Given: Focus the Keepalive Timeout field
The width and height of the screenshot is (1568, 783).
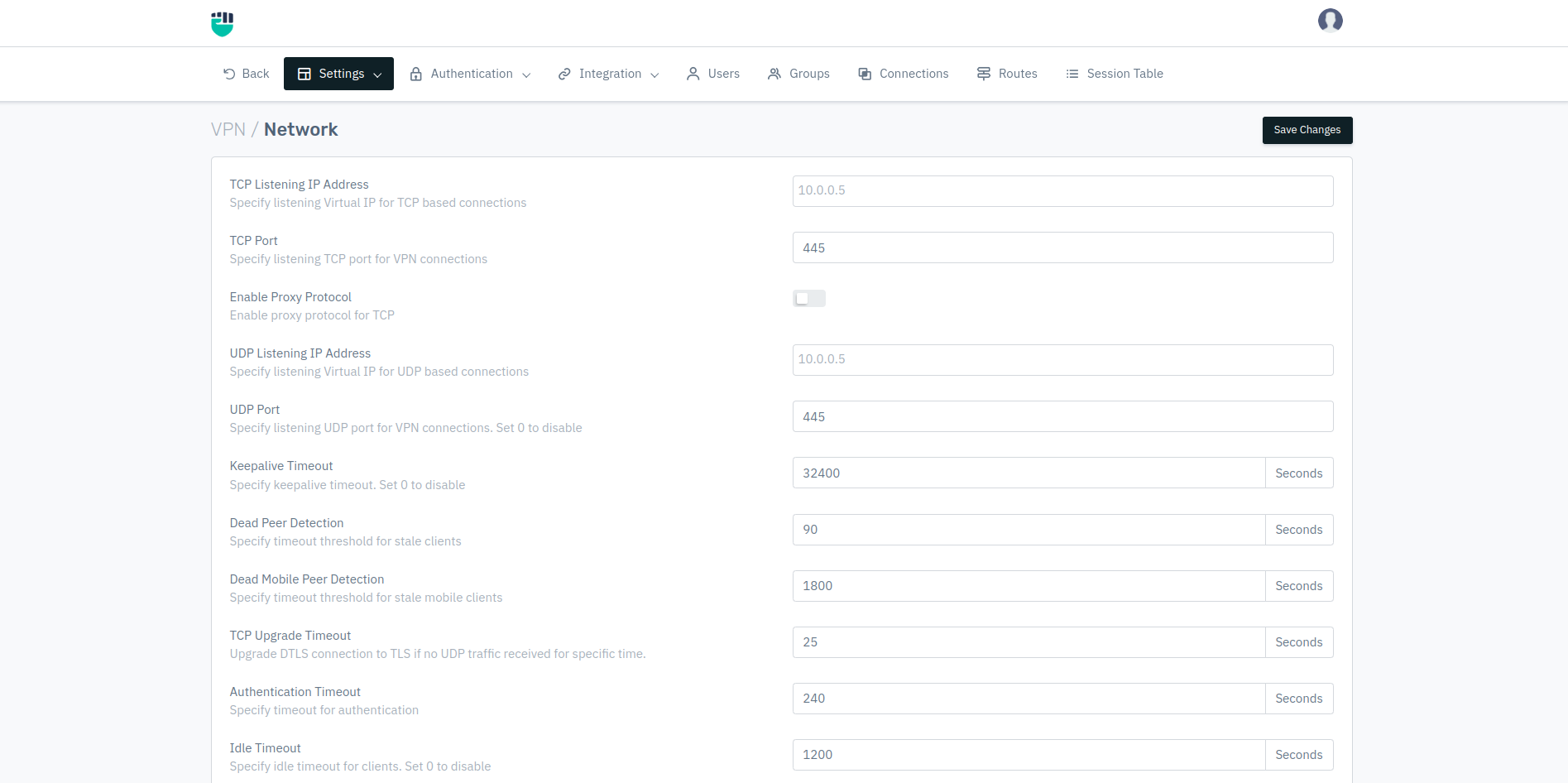Looking at the screenshot, I should tap(1029, 473).
